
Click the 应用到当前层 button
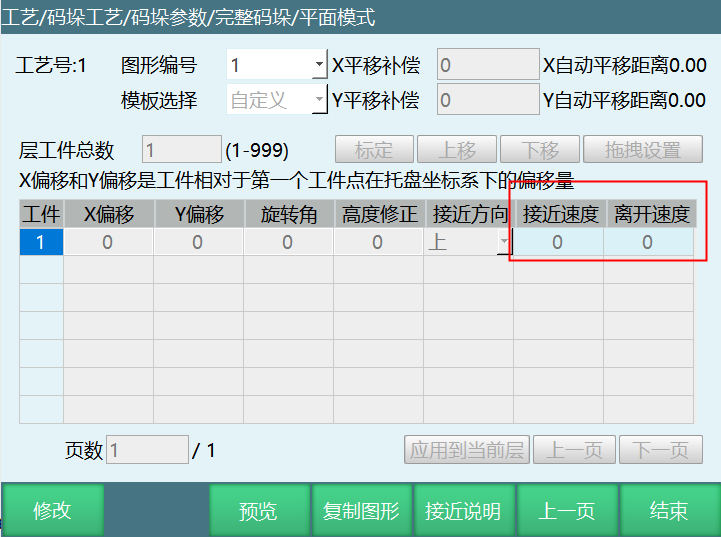[466, 450]
